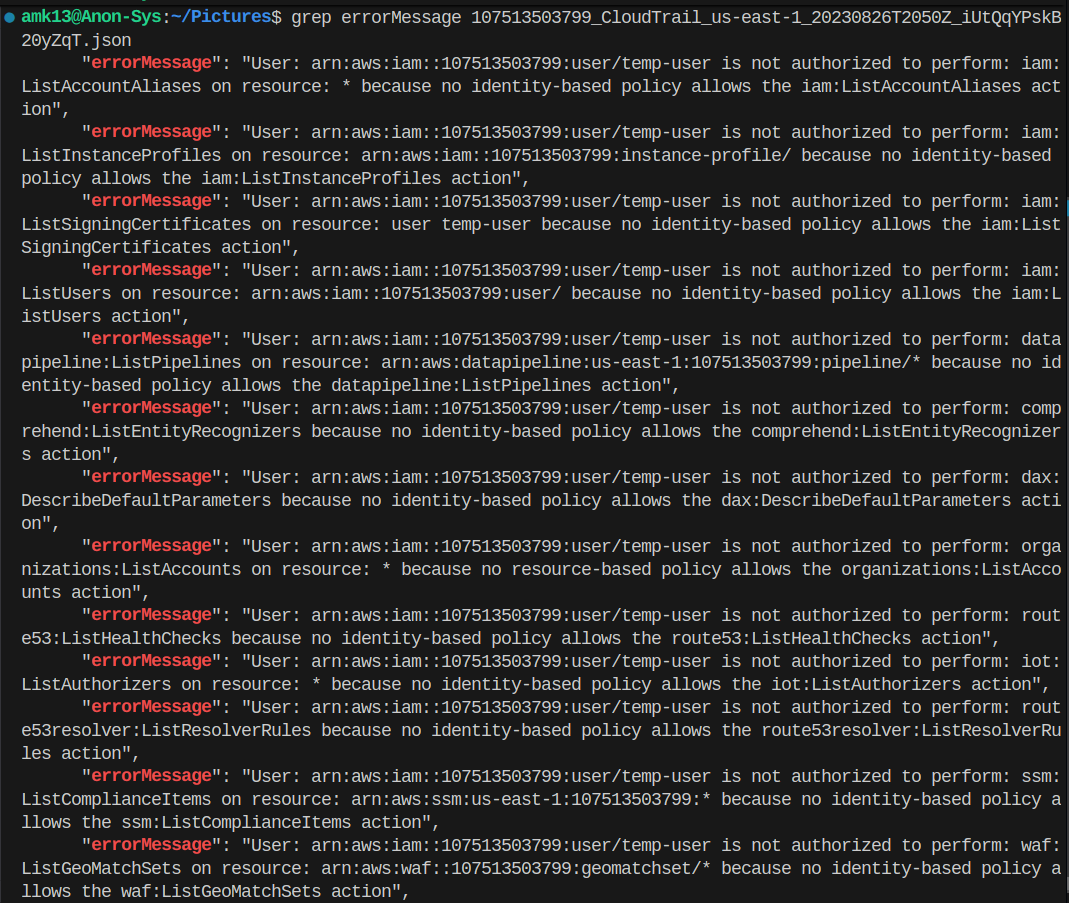Click "pipeline:ListPipelines on resource" text

(196, 363)
